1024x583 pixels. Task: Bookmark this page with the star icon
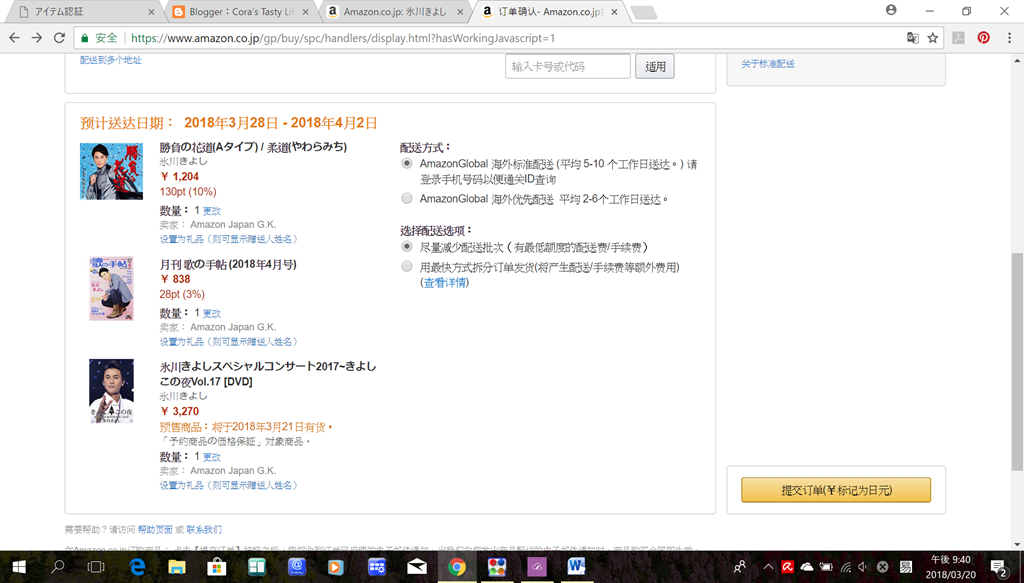933,38
